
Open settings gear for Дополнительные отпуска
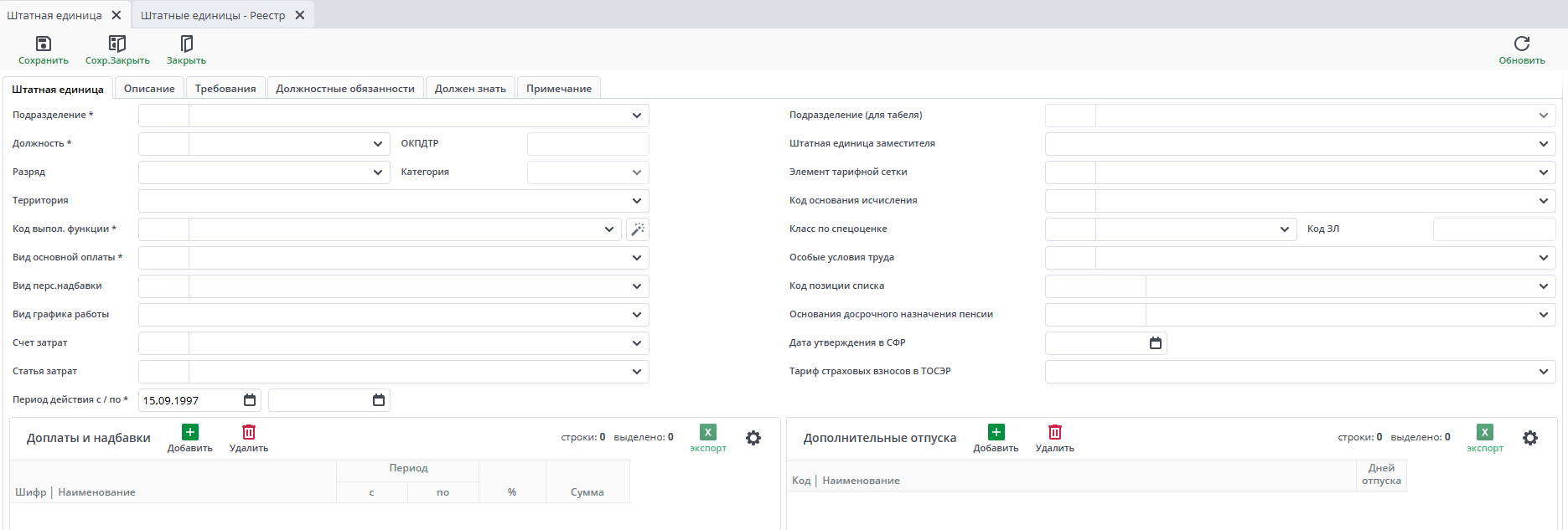click(1529, 438)
